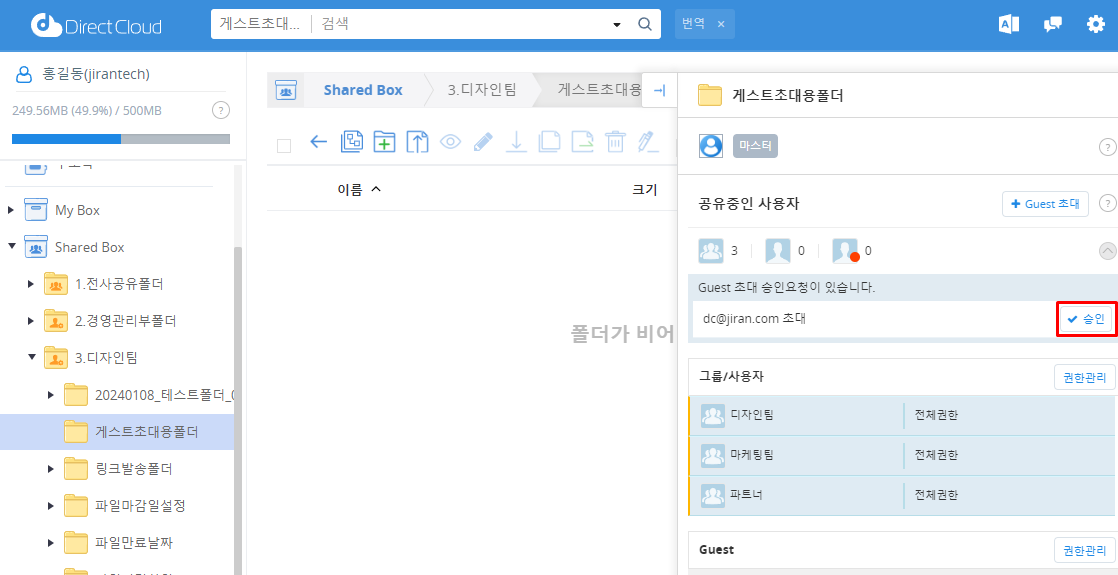Select Shared Box in the breadcrumb
Image resolution: width=1118 pixels, height=575 pixels.
pos(362,90)
